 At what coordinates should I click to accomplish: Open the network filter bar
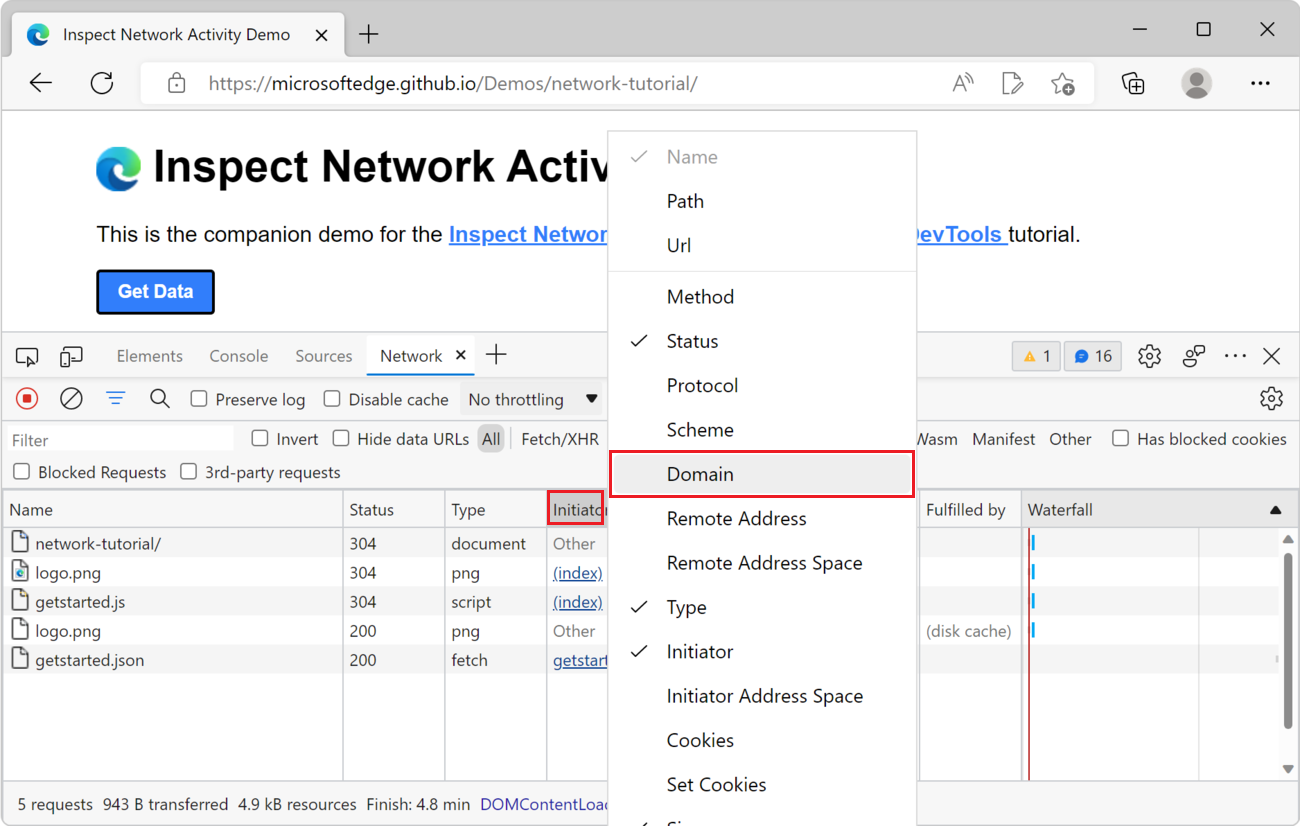click(115, 398)
